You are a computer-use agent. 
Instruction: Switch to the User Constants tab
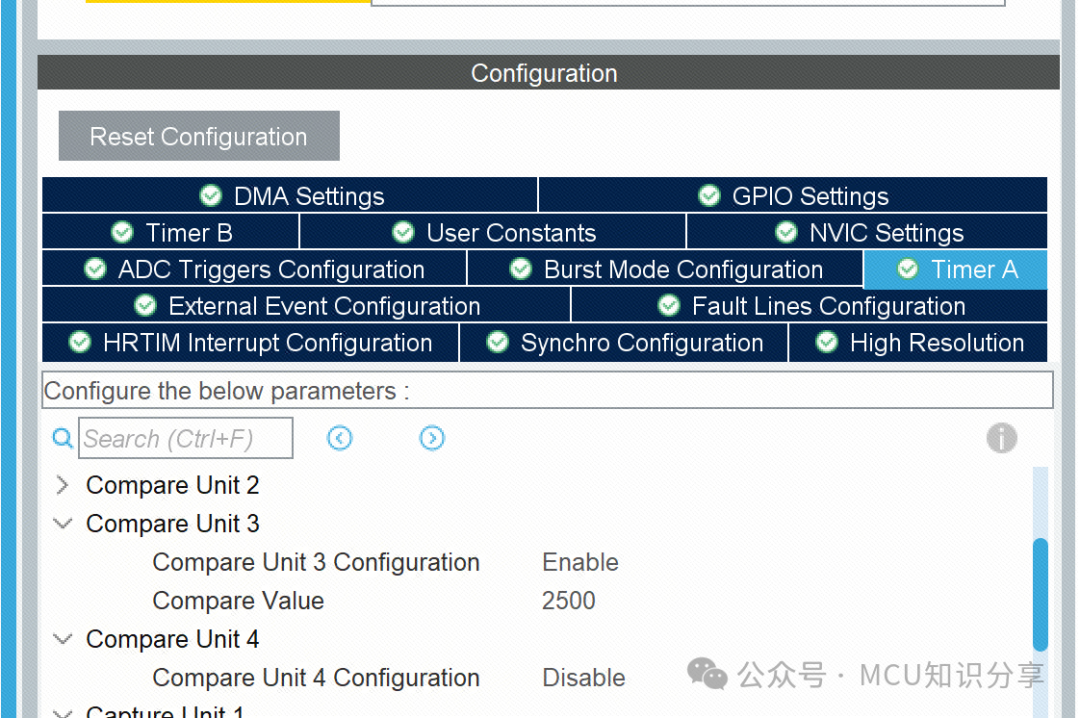pos(492,232)
